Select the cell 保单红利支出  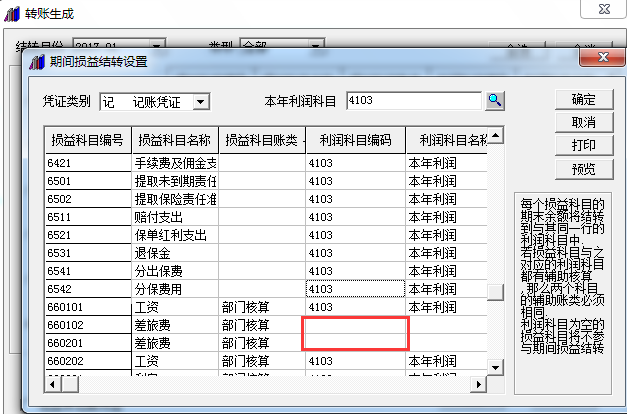175,235
